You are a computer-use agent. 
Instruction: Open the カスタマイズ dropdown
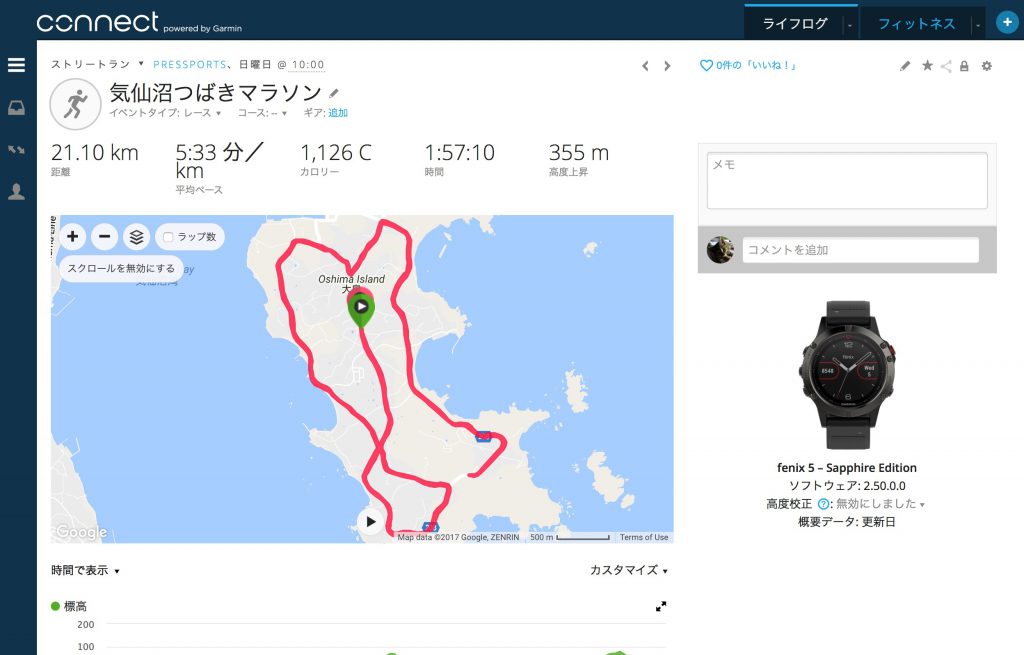(x=629, y=570)
